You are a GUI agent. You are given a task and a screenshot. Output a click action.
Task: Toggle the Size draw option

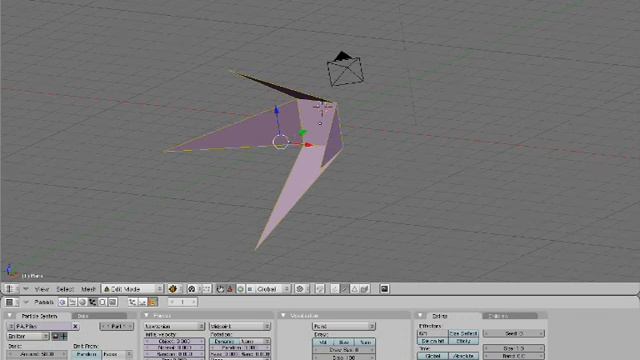344,342
